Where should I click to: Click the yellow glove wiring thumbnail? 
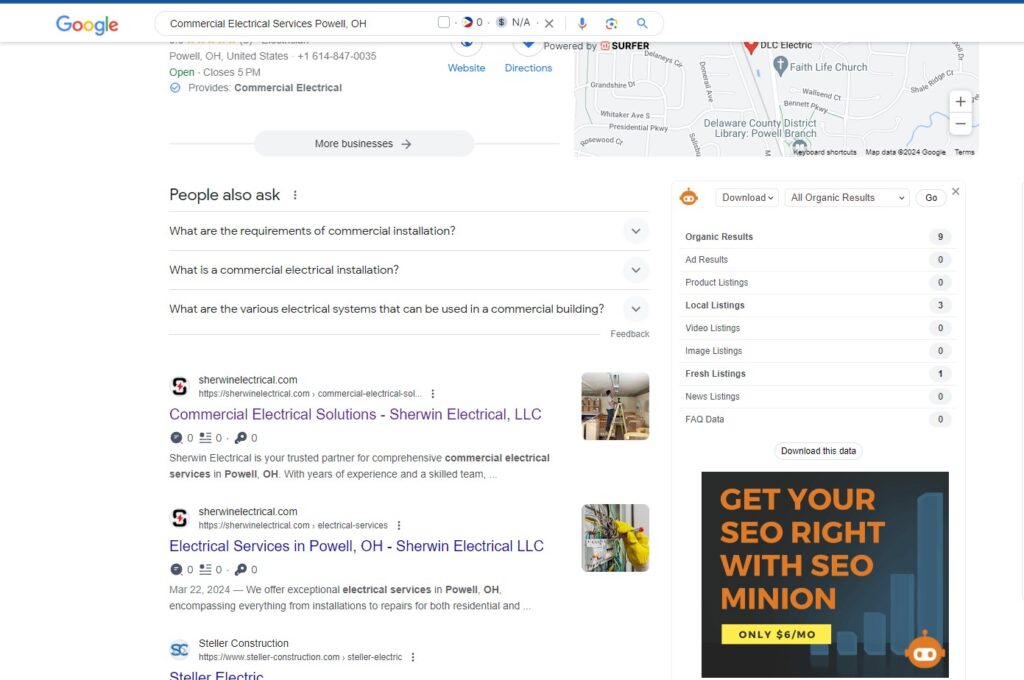point(615,538)
